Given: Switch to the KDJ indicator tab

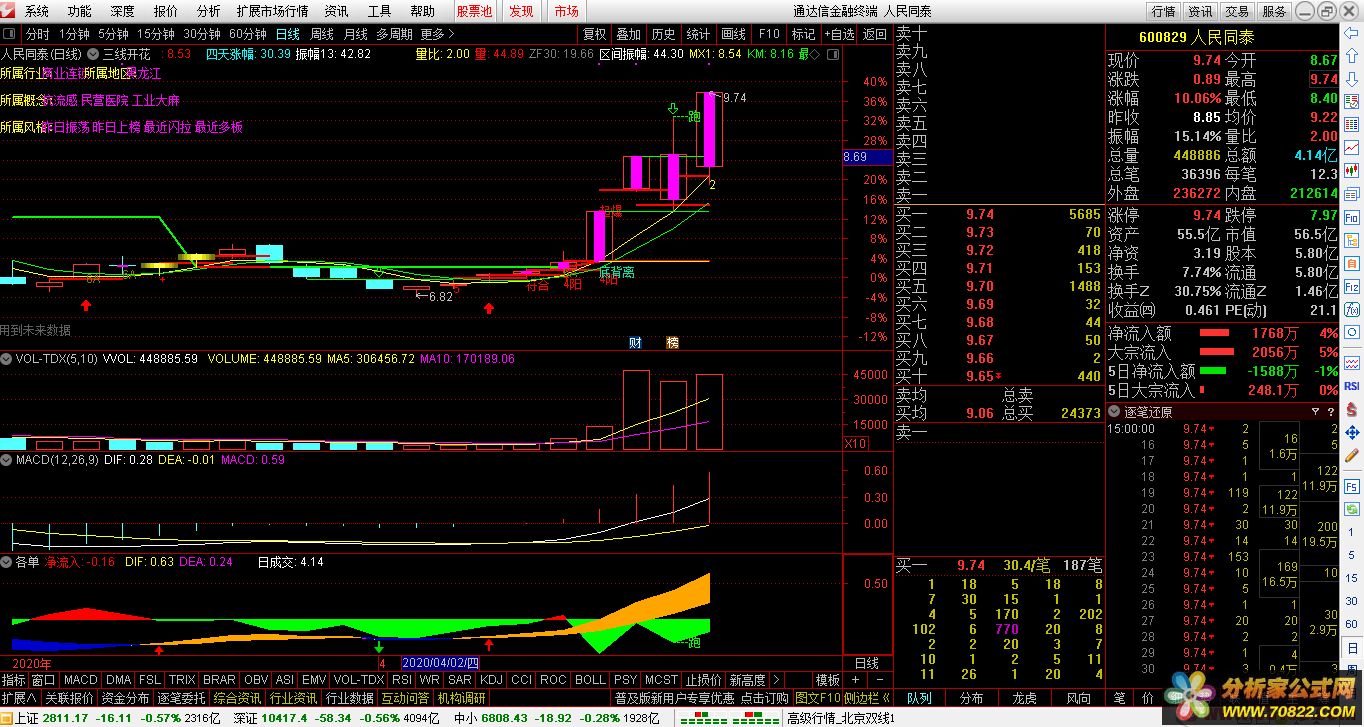Looking at the screenshot, I should [491, 680].
